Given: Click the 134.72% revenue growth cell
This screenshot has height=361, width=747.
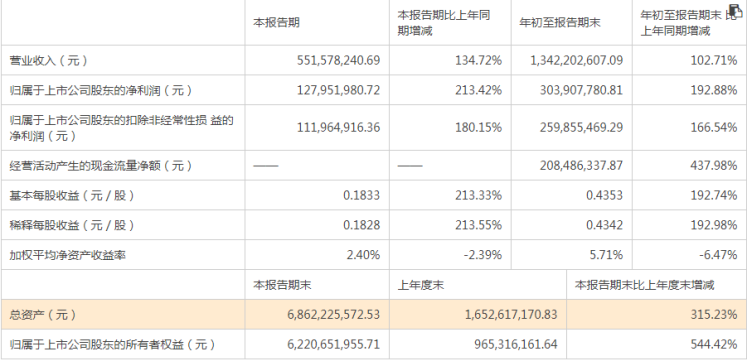Looking at the screenshot, I should point(478,60).
